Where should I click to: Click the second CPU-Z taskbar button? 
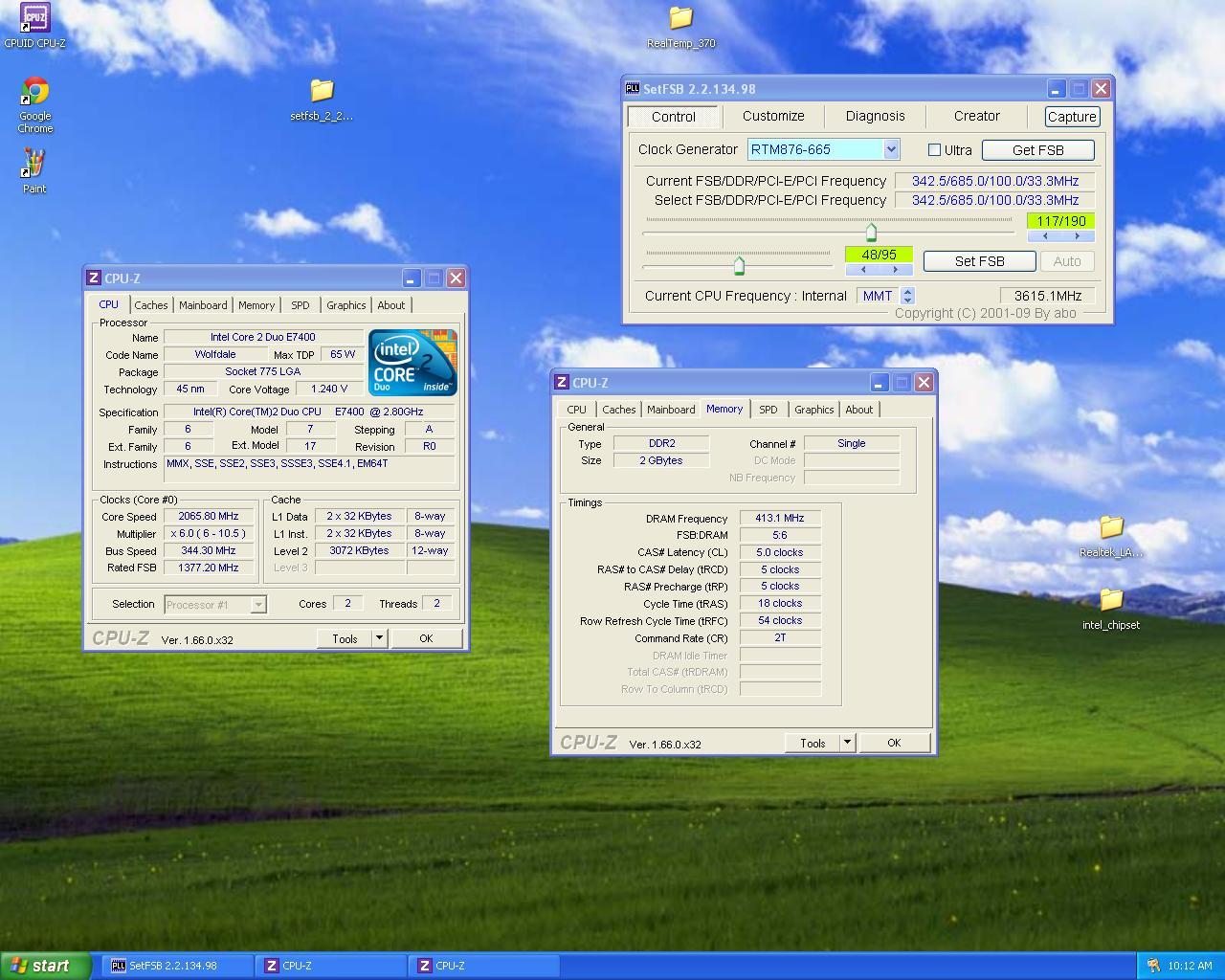484,966
